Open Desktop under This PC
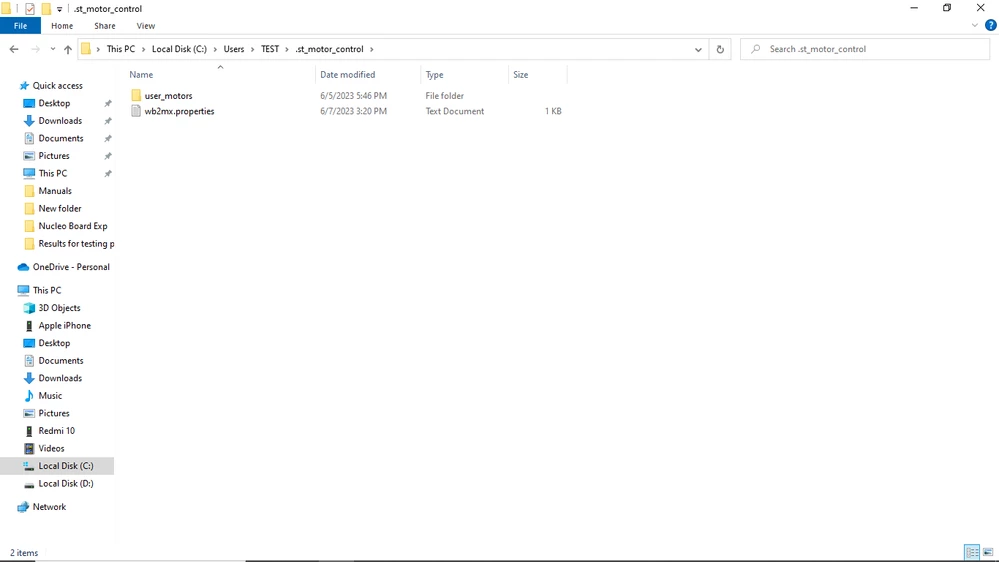The height and width of the screenshot is (562, 999). tap(54, 343)
